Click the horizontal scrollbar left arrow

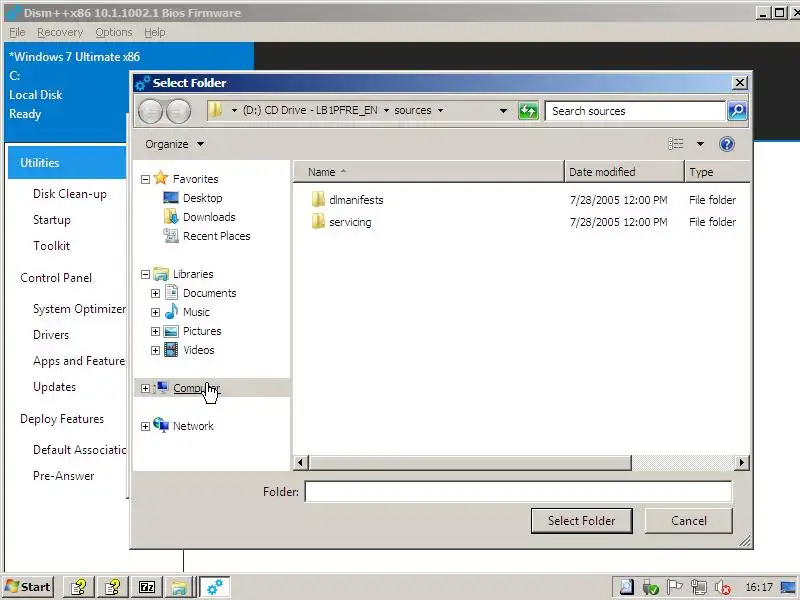(301, 462)
